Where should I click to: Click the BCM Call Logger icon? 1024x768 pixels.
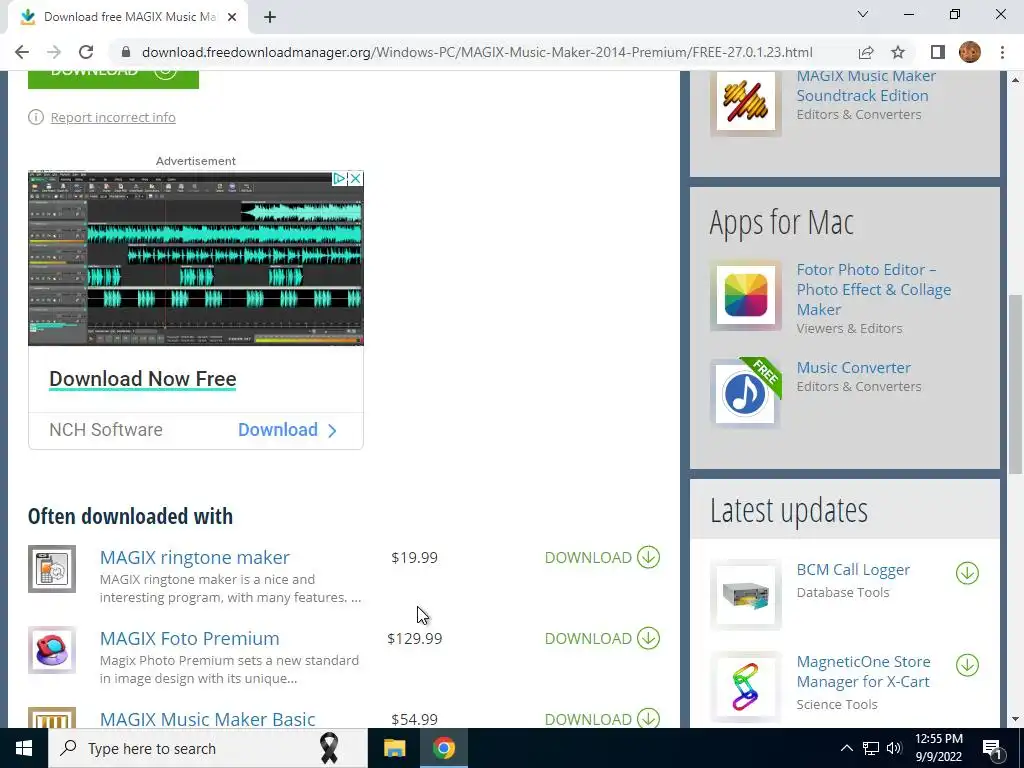[746, 594]
